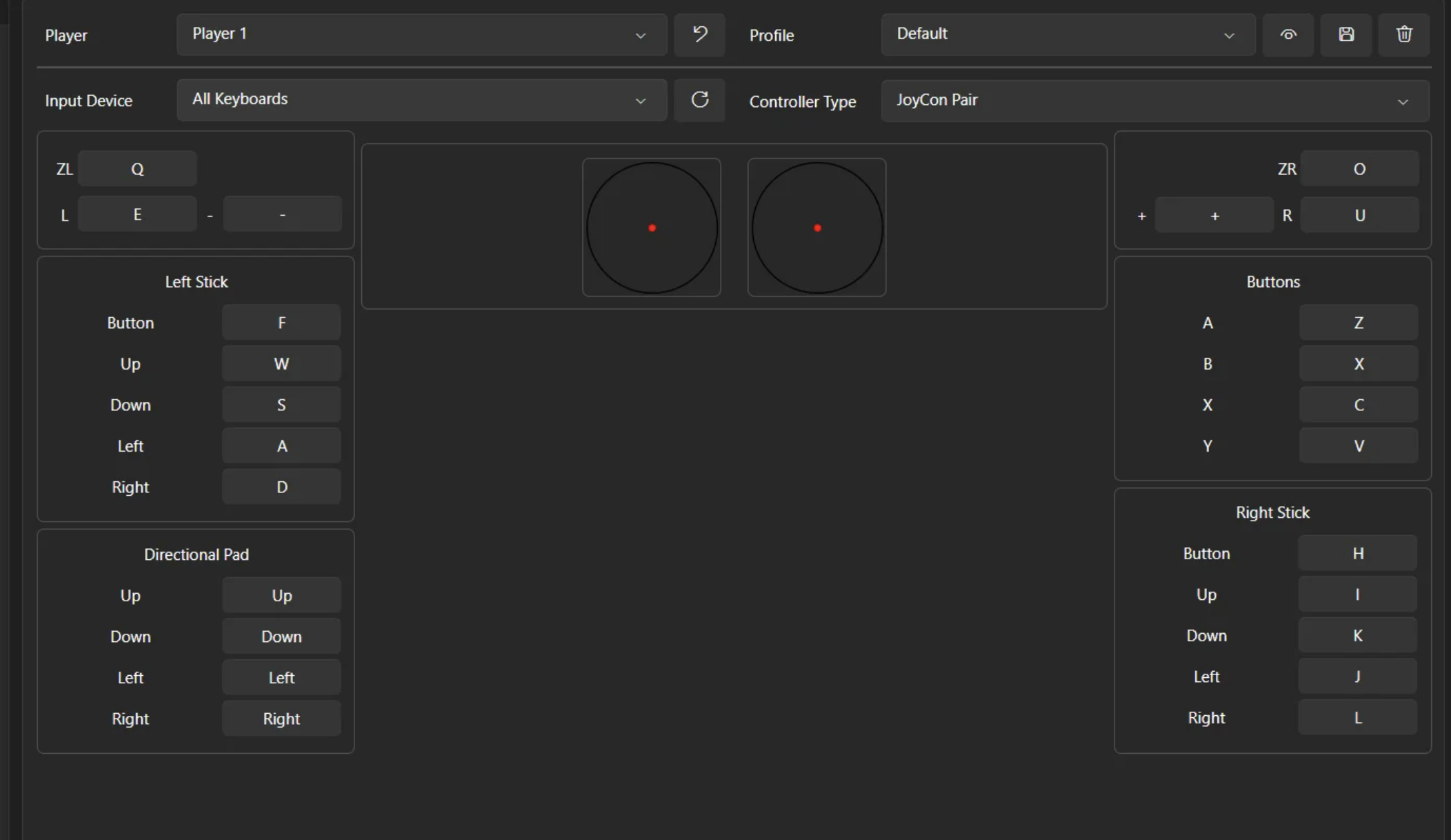Change Directional Pad Down binding

pyautogui.click(x=281, y=636)
